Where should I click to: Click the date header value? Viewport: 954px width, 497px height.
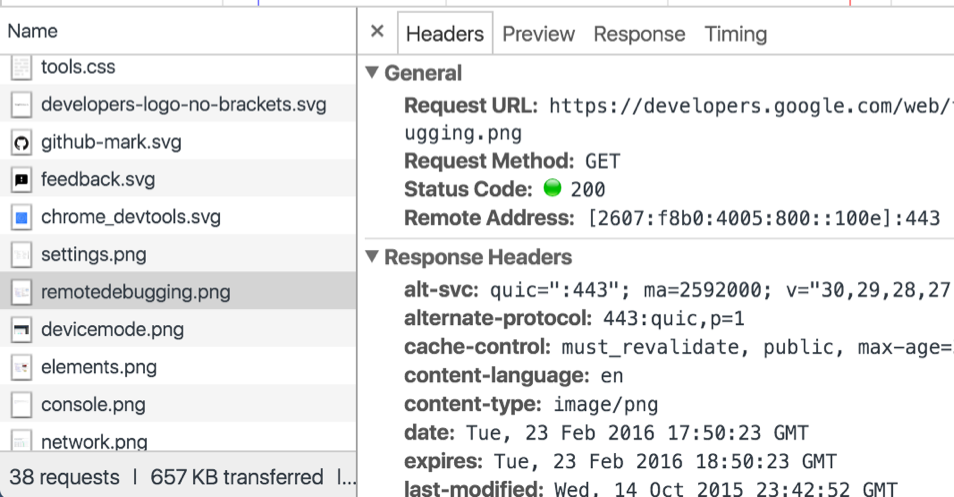(638, 433)
